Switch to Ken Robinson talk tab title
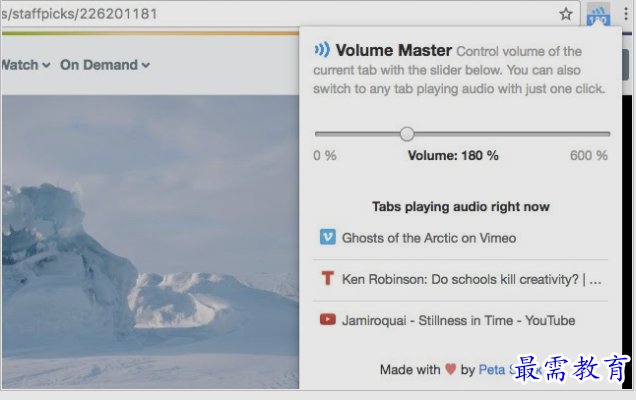Viewport: 636px width, 400px height. tap(472, 279)
